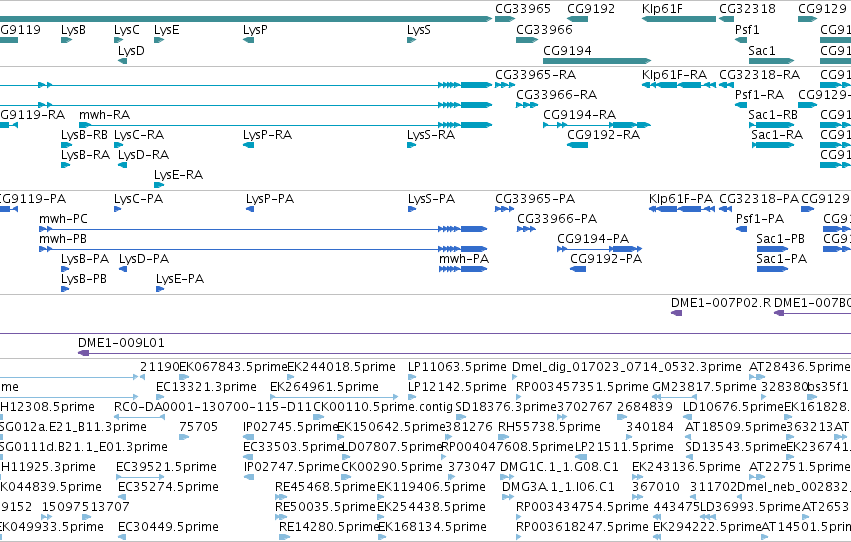
Task: Select the LP12142.5prime EST label
Action: click(457, 387)
